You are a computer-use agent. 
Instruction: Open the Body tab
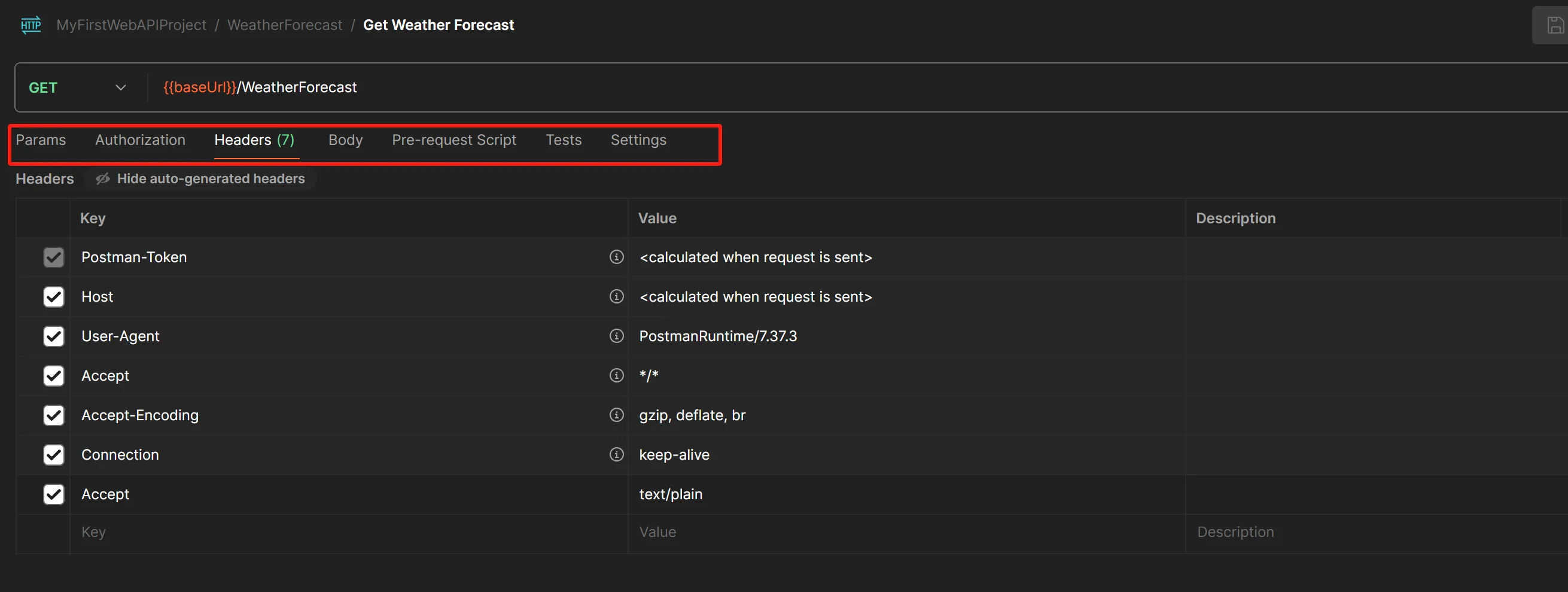(x=345, y=140)
